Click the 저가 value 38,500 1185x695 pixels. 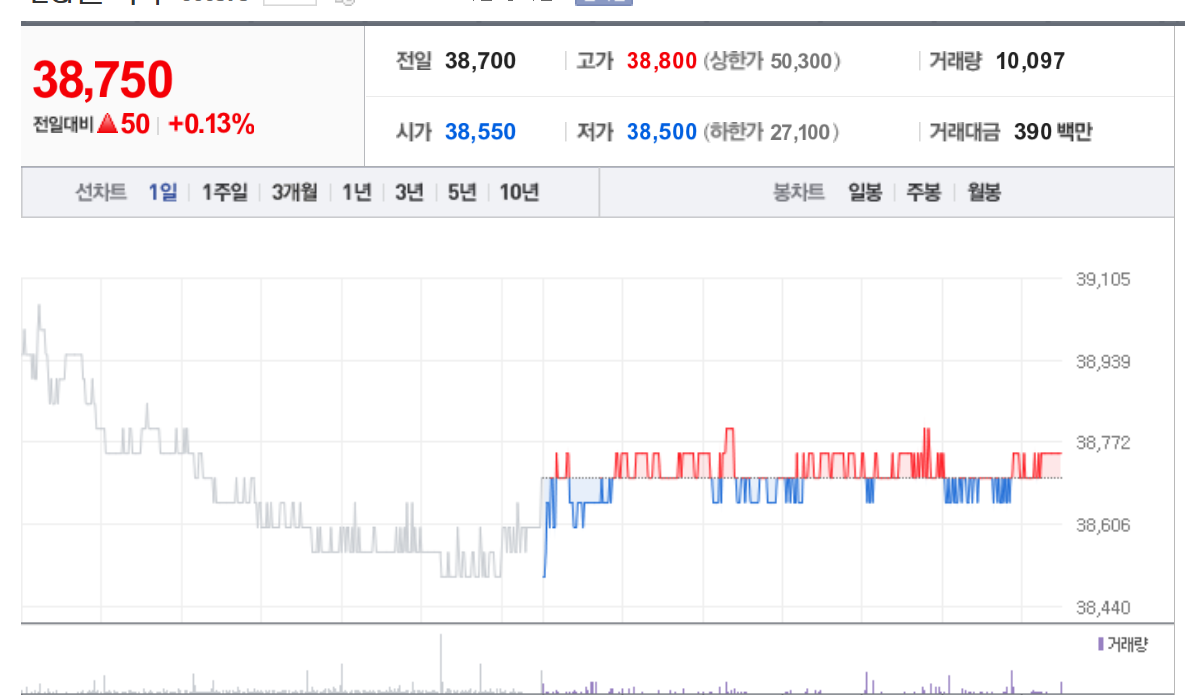[661, 132]
